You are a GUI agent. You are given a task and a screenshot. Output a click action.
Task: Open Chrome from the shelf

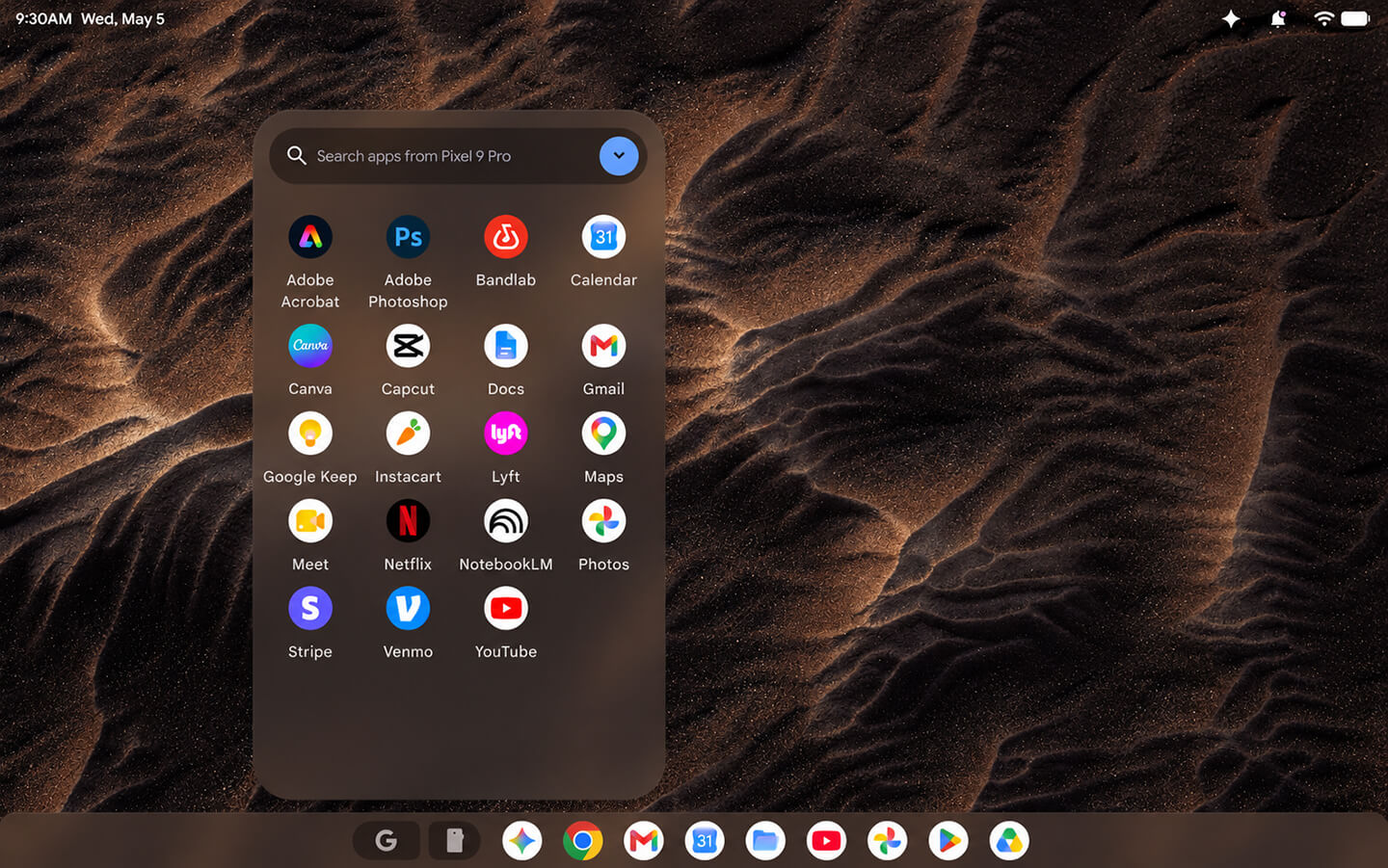(x=583, y=841)
